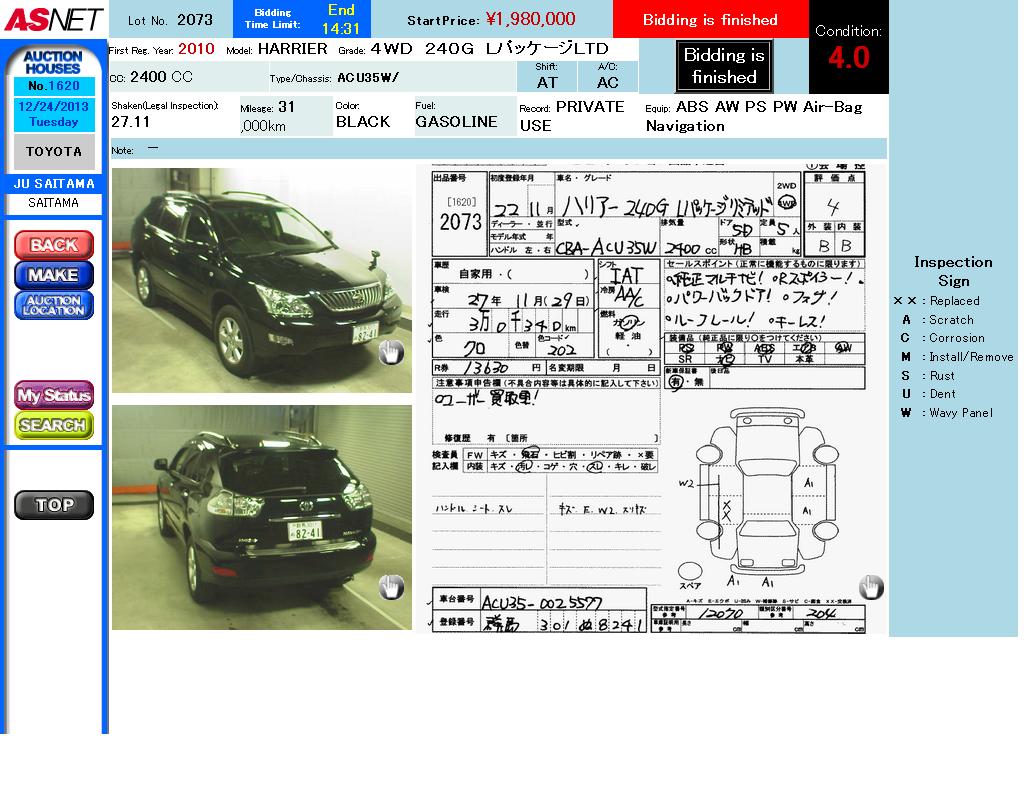Click the SAITAMA location label
1030x796 pixels.
(54, 203)
